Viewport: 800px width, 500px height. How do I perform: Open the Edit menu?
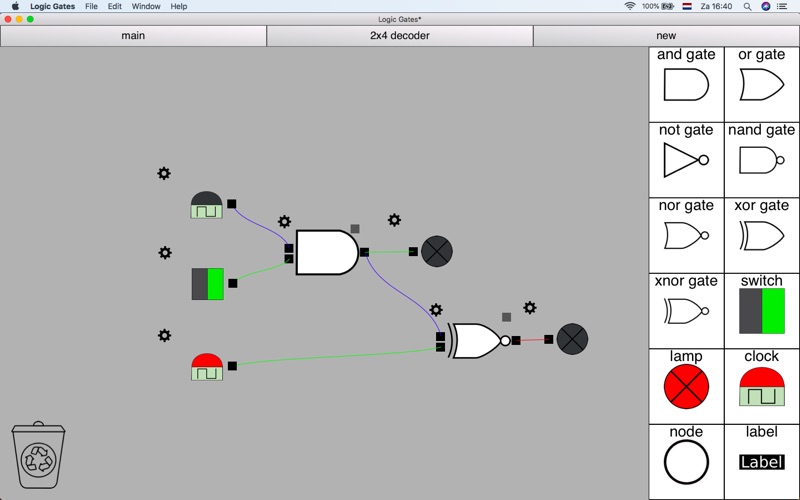point(114,6)
